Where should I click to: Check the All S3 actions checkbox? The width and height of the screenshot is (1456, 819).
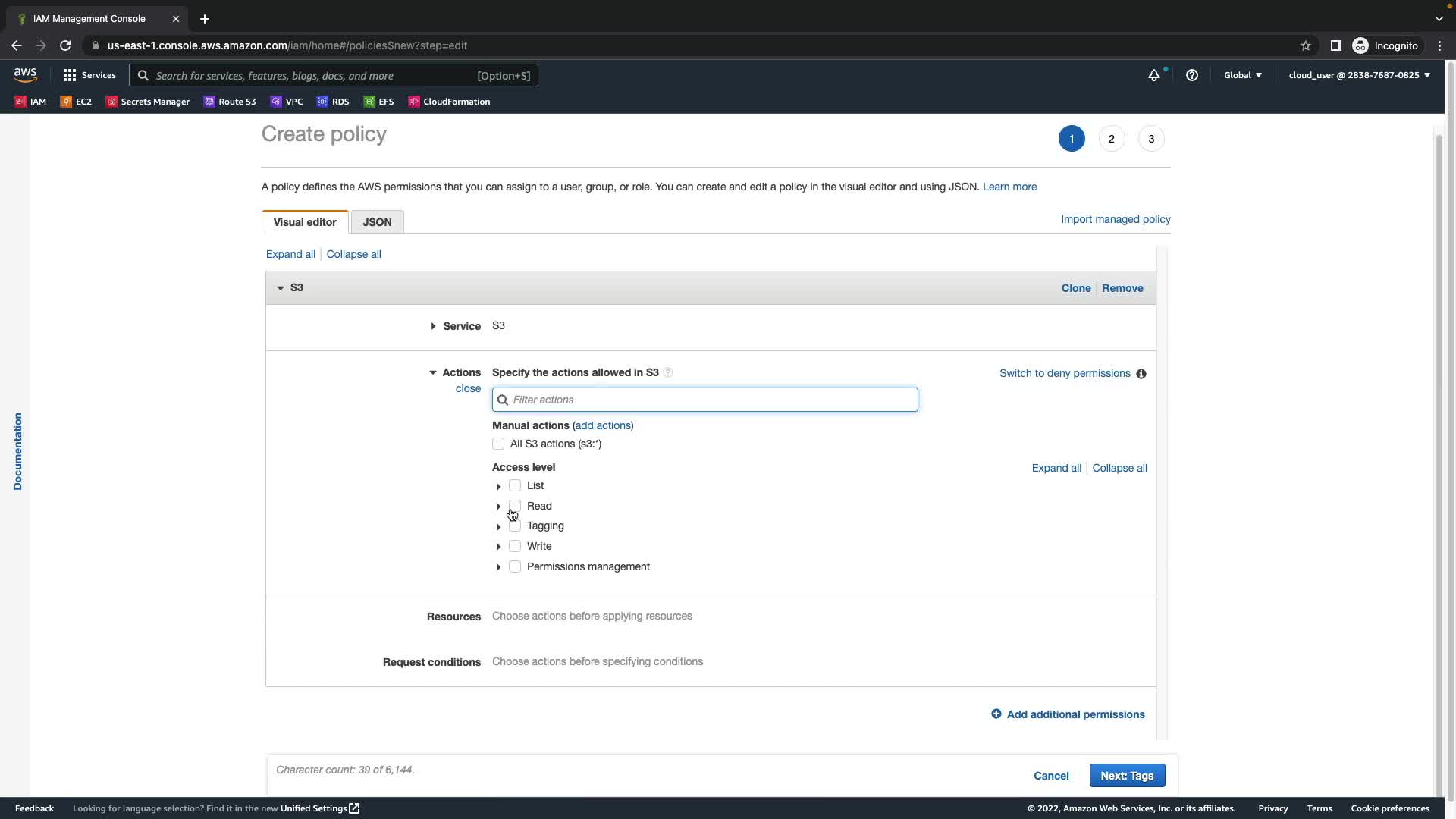pos(498,444)
